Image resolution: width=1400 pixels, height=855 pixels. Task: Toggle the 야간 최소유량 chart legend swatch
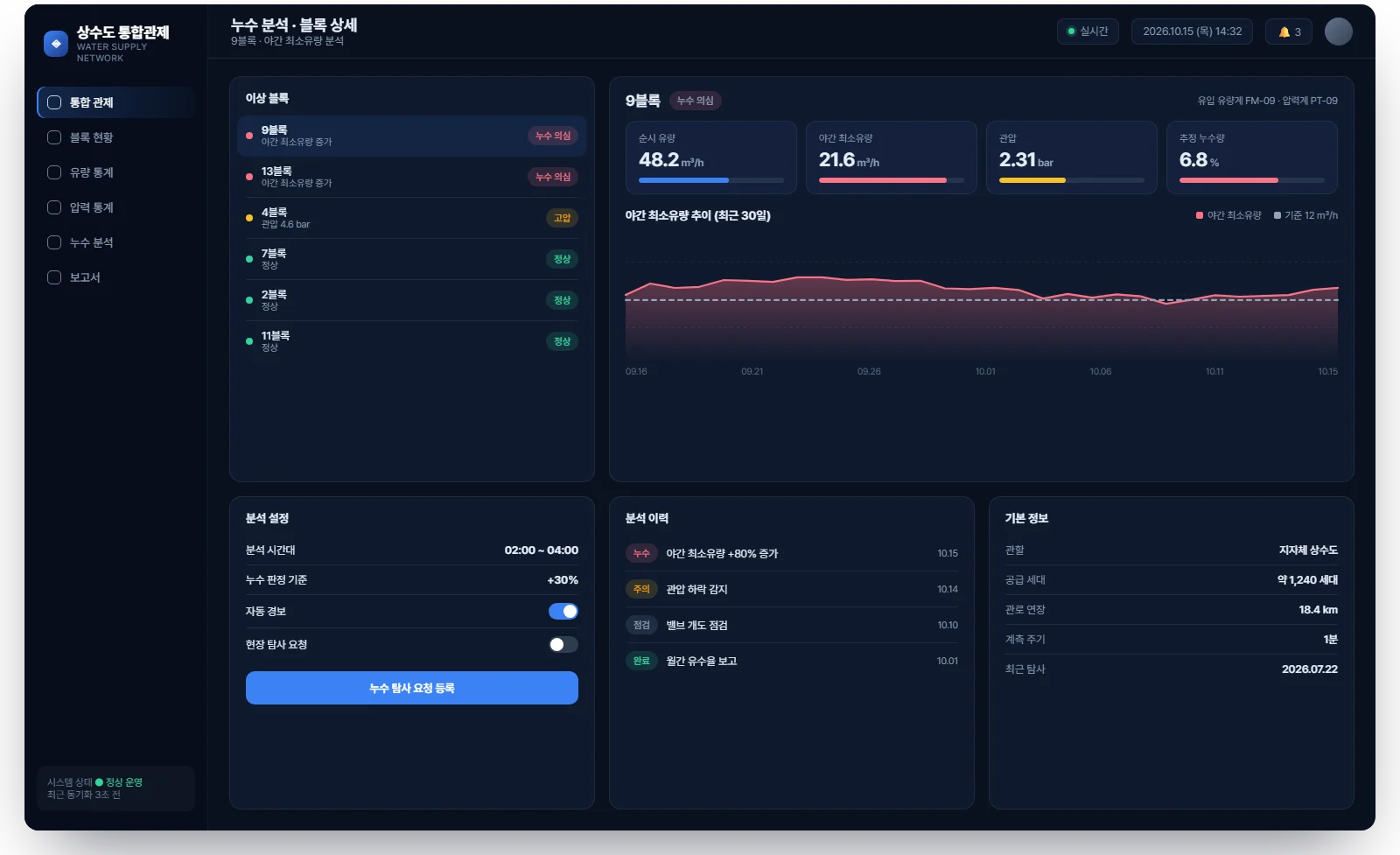point(1200,215)
